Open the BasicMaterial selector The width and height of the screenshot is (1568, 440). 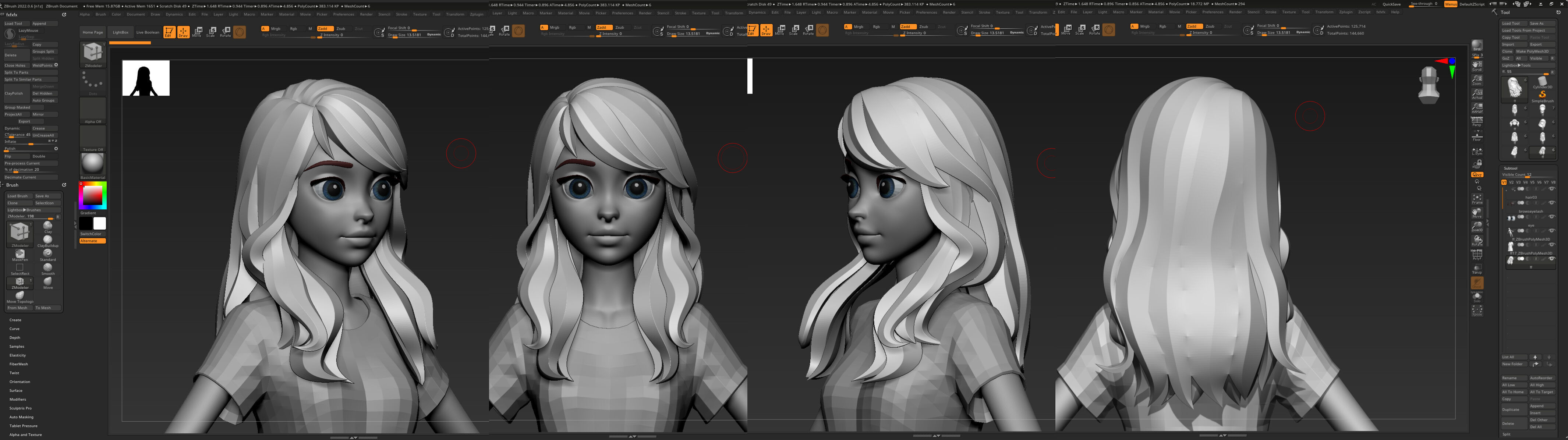tap(92, 166)
